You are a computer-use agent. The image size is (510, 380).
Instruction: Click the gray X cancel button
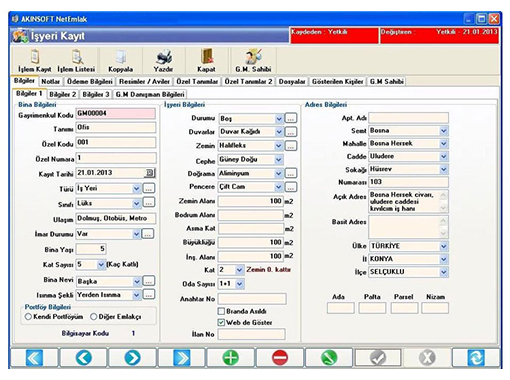427,358
